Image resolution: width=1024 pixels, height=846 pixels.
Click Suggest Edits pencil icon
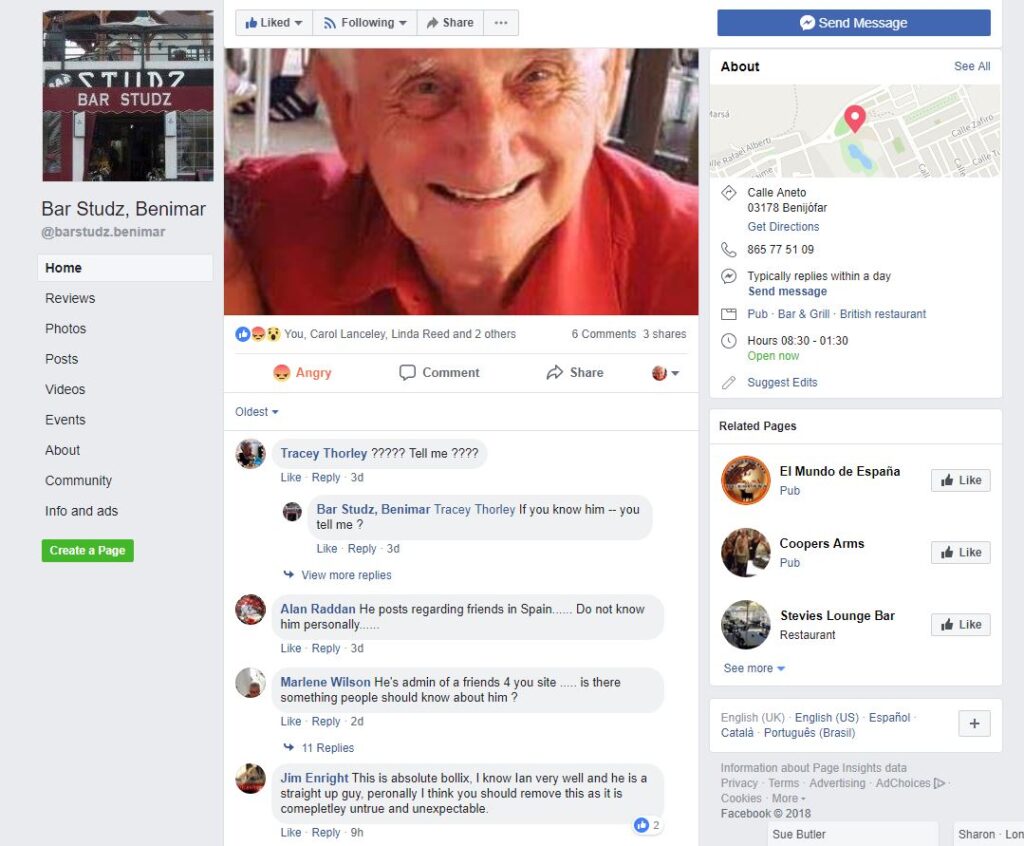(x=729, y=383)
